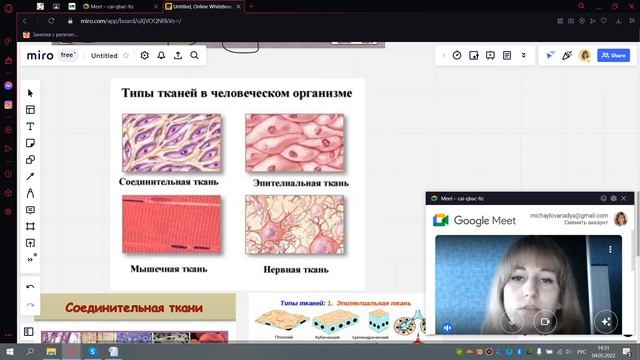Click the audio level indicator in Meet
Image resolution: width=640 pixels, height=360 pixels.
[x=448, y=327]
